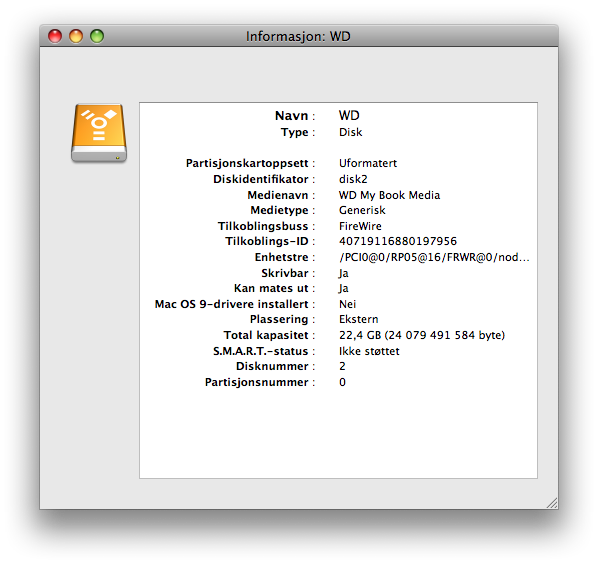Viewport: 598px width, 564px height.
Task: Select total capacity '22,4 GB (24 079 491 584 byte)'
Action: click(422, 335)
